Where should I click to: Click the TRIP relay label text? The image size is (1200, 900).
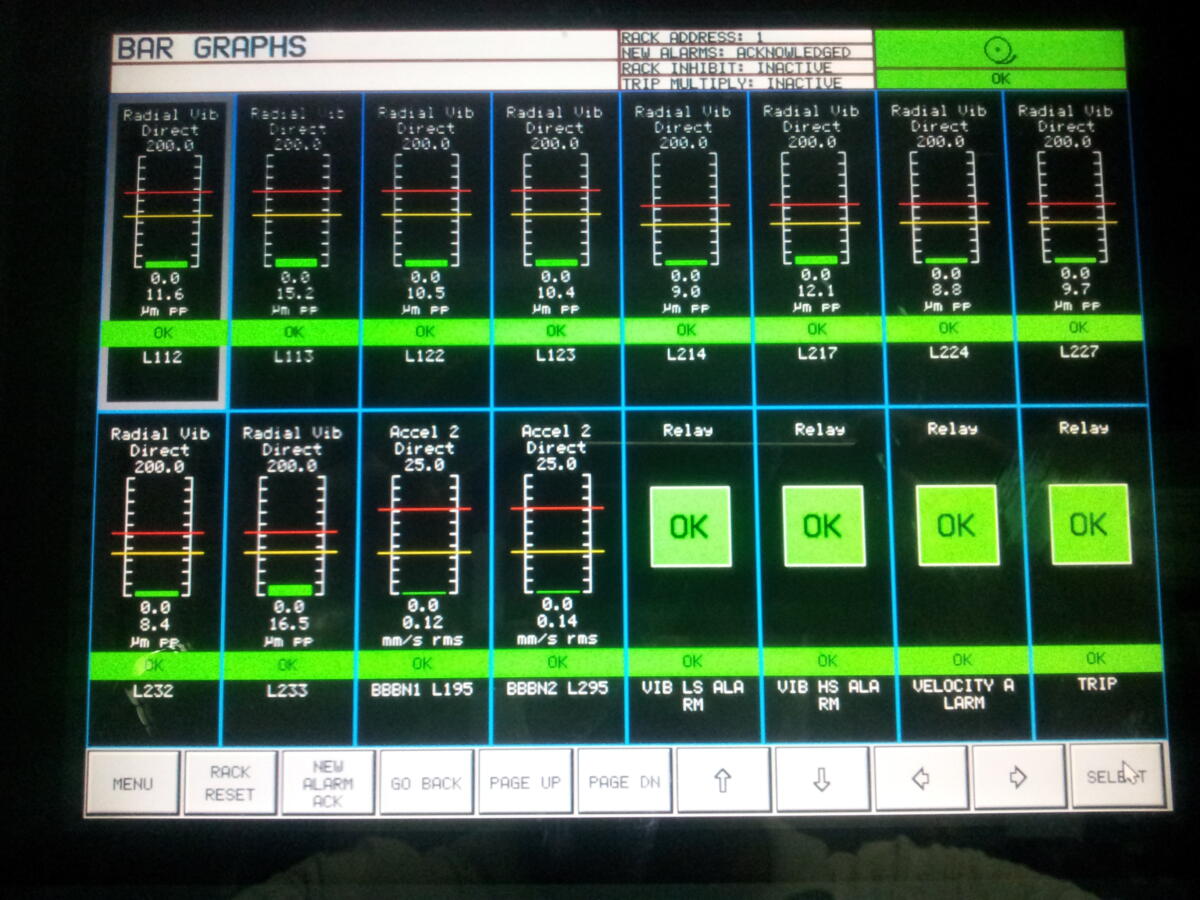click(1096, 684)
